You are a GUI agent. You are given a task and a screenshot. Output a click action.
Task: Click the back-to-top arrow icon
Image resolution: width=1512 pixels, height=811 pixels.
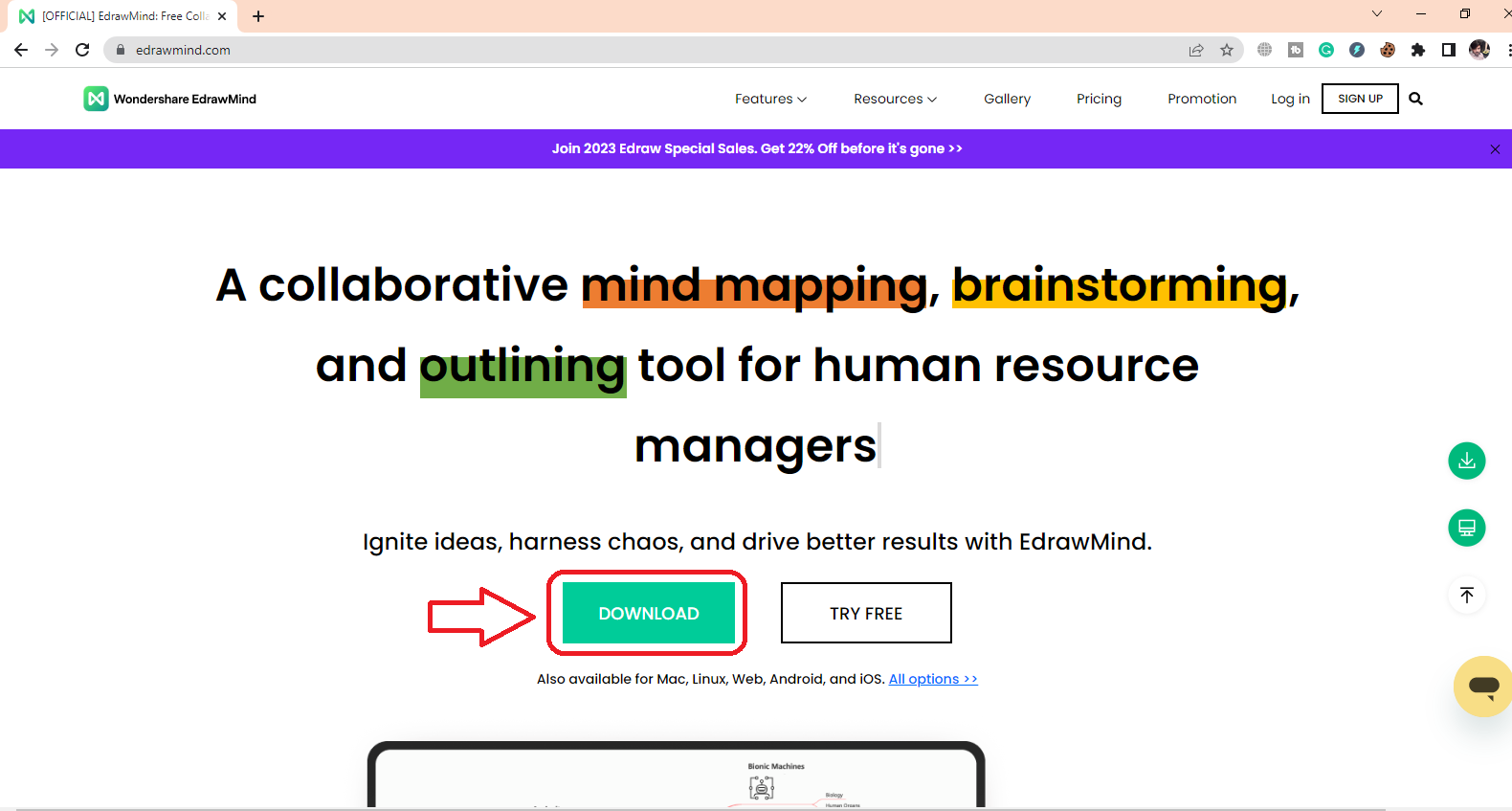tap(1467, 595)
